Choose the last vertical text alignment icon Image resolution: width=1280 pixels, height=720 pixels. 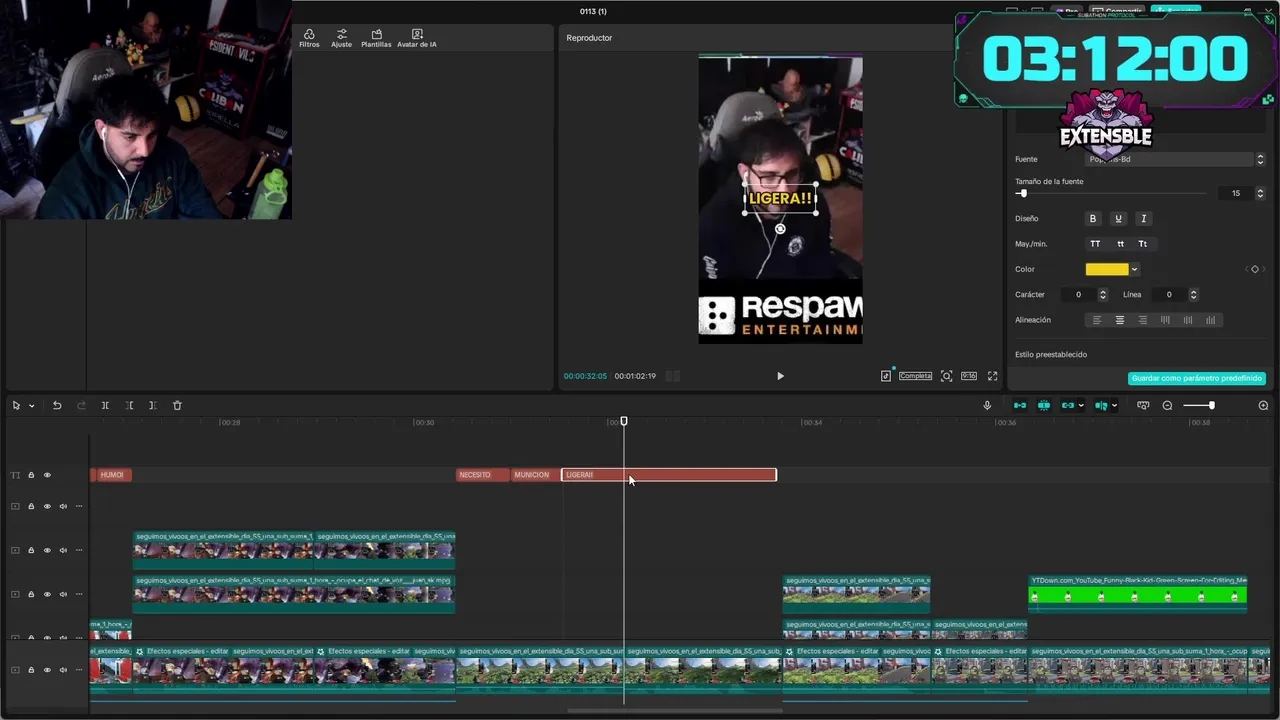[x=1211, y=320]
